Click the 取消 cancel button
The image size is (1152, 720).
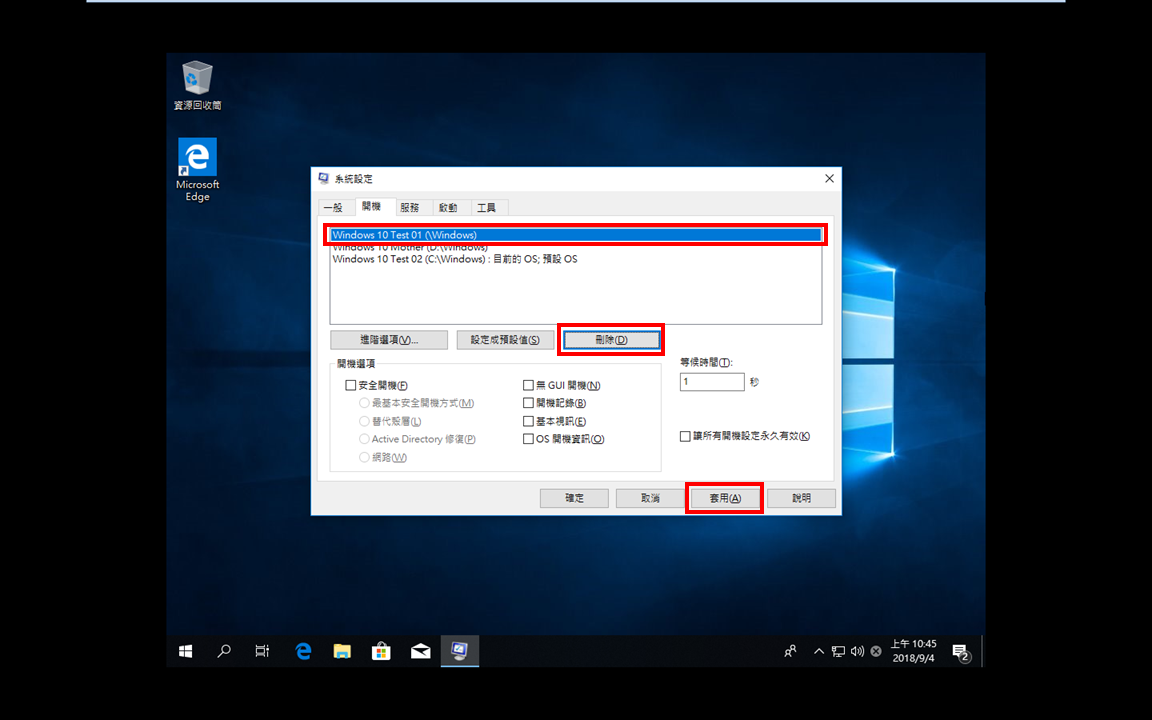[650, 498]
